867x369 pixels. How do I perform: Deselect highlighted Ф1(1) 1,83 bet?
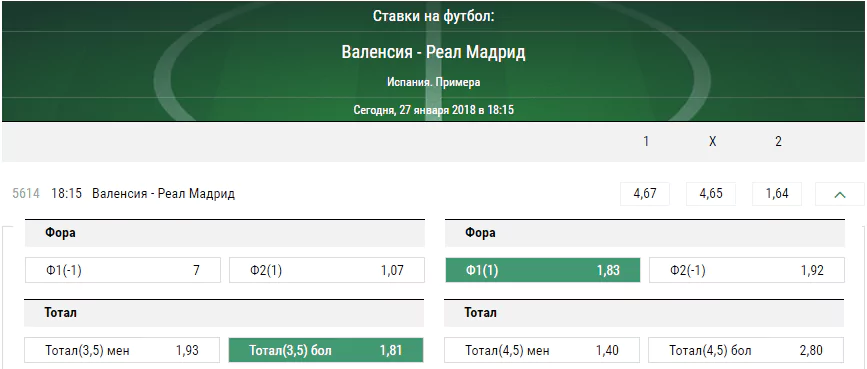(542, 270)
